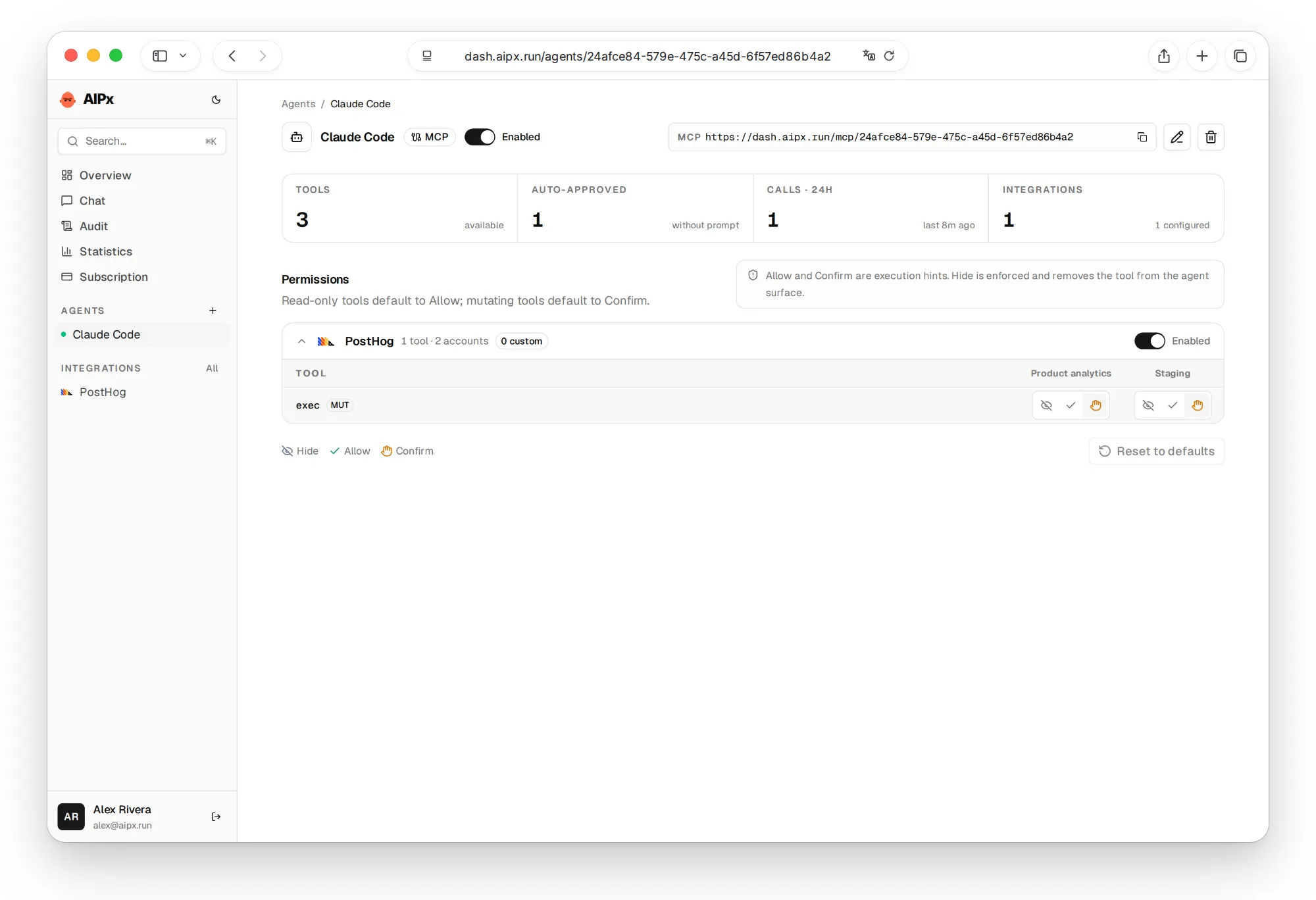
Task: Click the 0 custom badge
Action: 521,341
